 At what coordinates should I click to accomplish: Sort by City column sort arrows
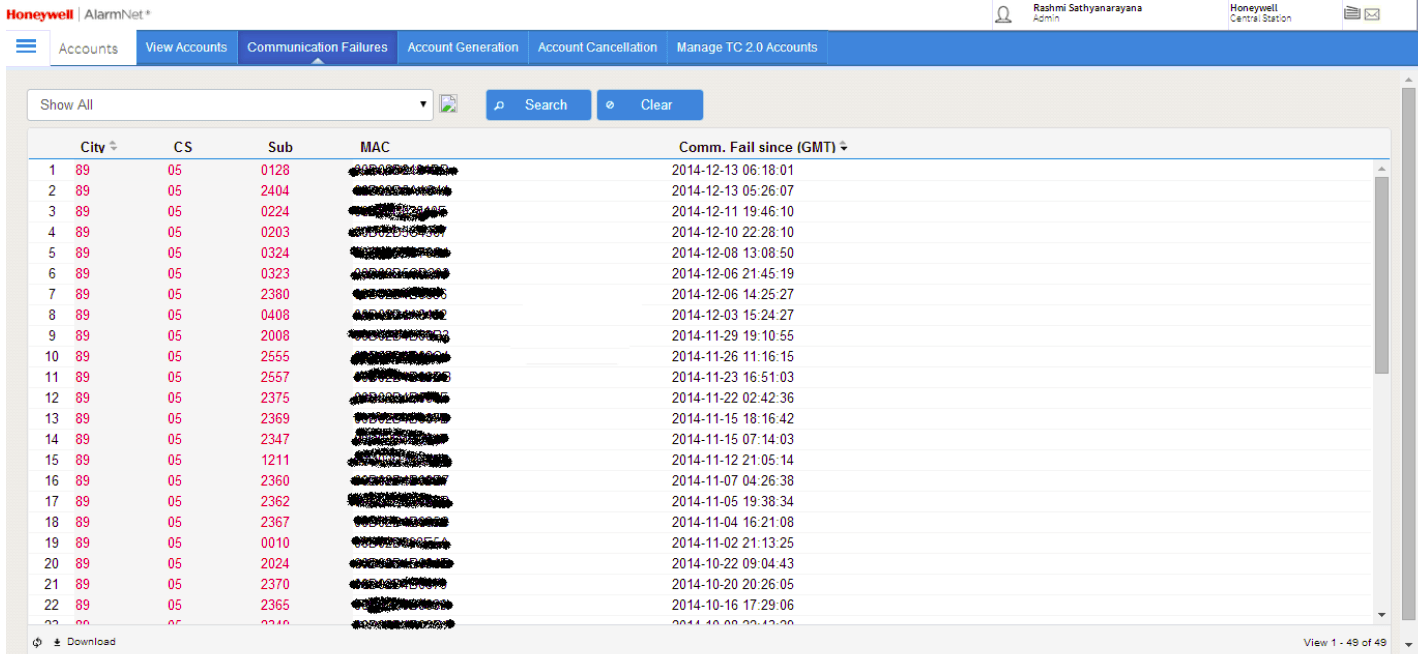click(x=113, y=147)
